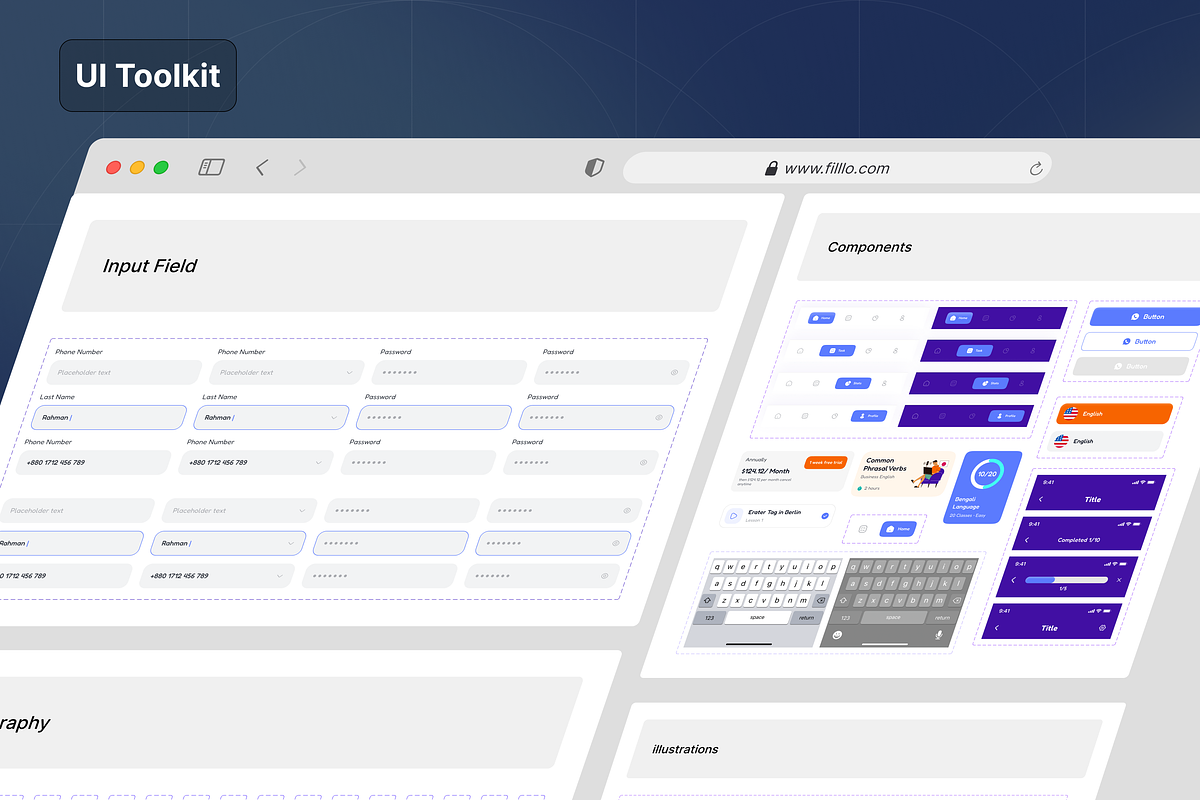Click the back arrow in the Title bar with the settings icon
Screen dimensions: 1200x800
996,628
